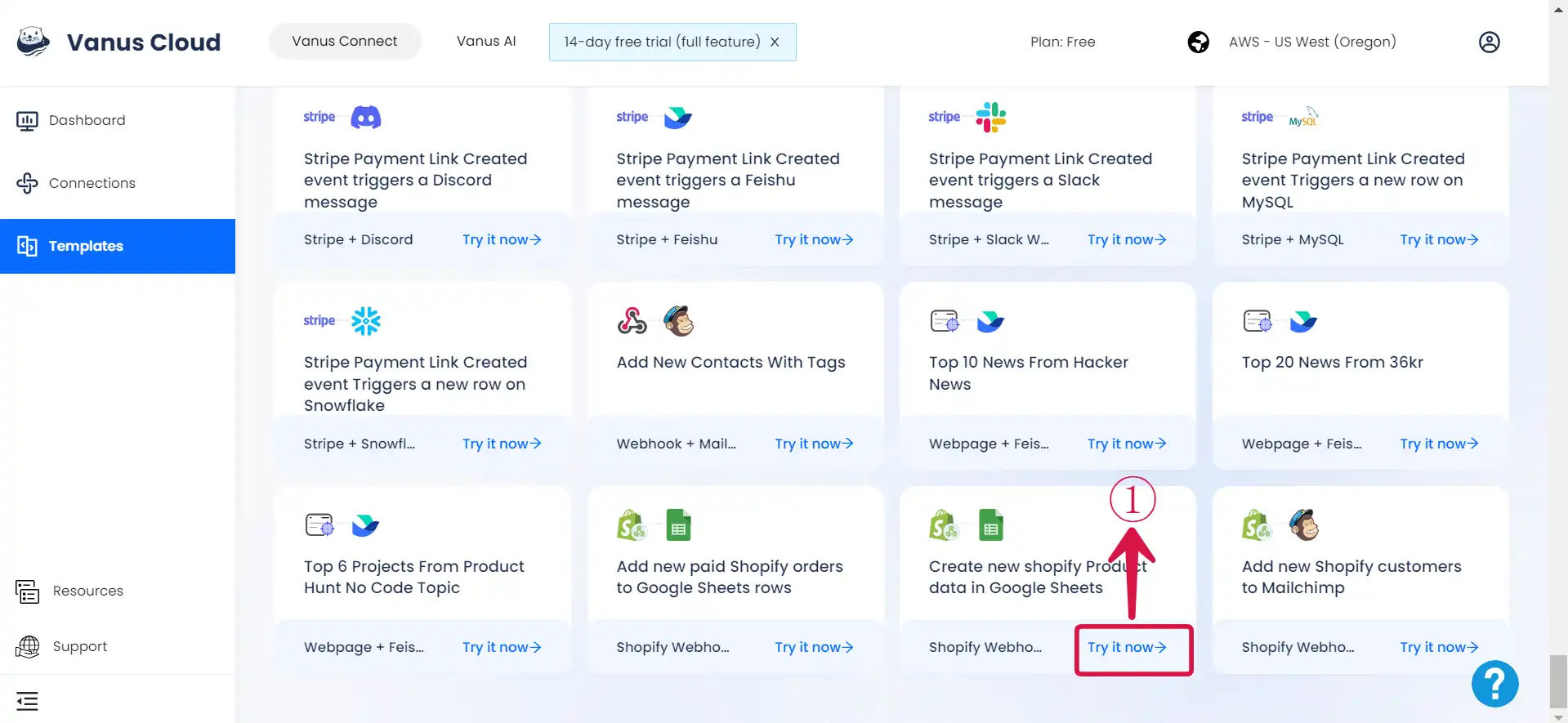1568x723 pixels.
Task: Try the Stripe + Discord template now
Action: (x=502, y=239)
